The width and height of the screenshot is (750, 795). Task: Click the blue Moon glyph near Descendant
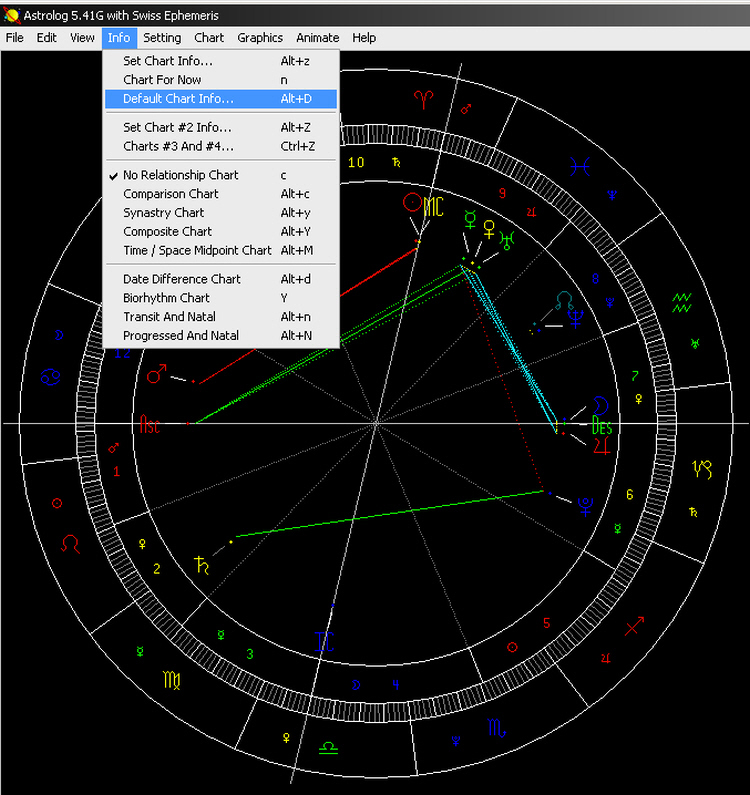coord(600,406)
